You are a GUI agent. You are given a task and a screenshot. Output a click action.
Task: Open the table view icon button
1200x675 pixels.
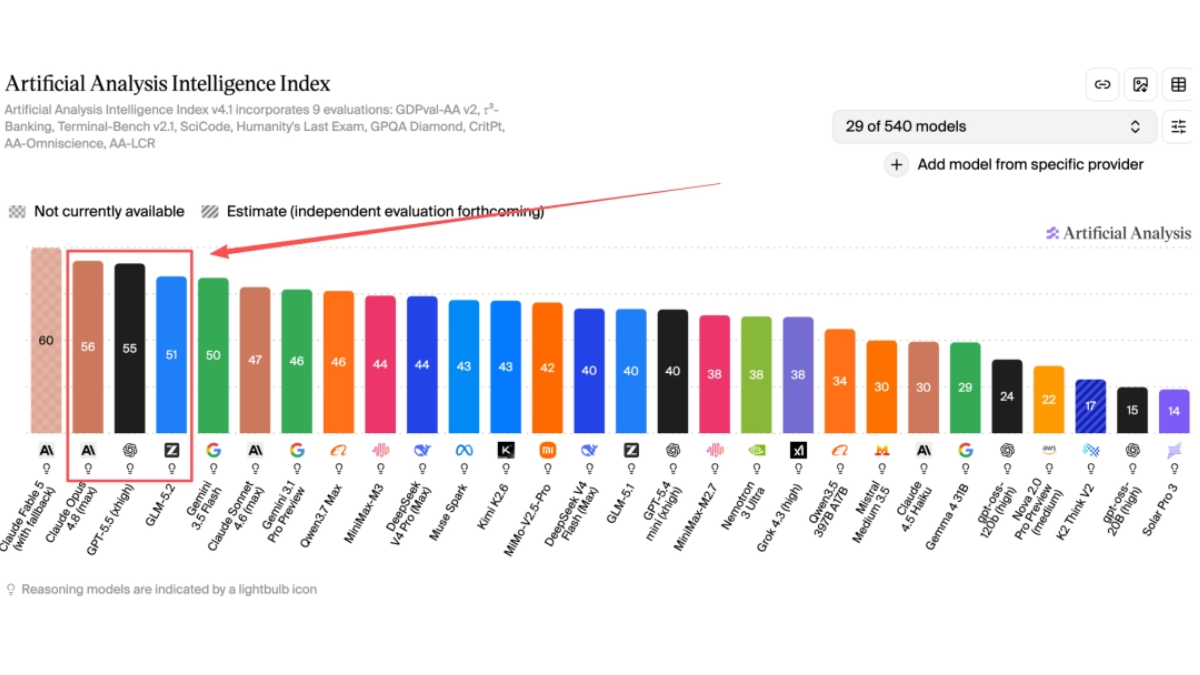[1178, 85]
